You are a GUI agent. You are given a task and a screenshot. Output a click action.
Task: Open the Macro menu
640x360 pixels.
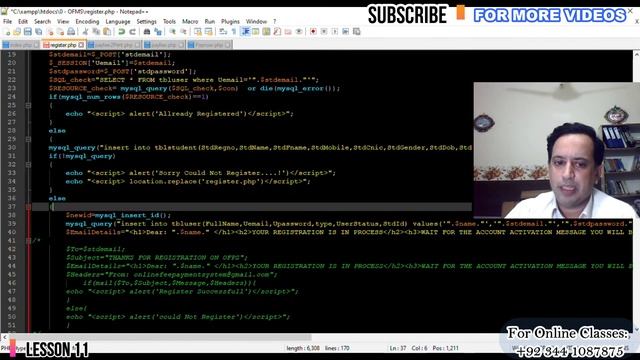(x=190, y=21)
